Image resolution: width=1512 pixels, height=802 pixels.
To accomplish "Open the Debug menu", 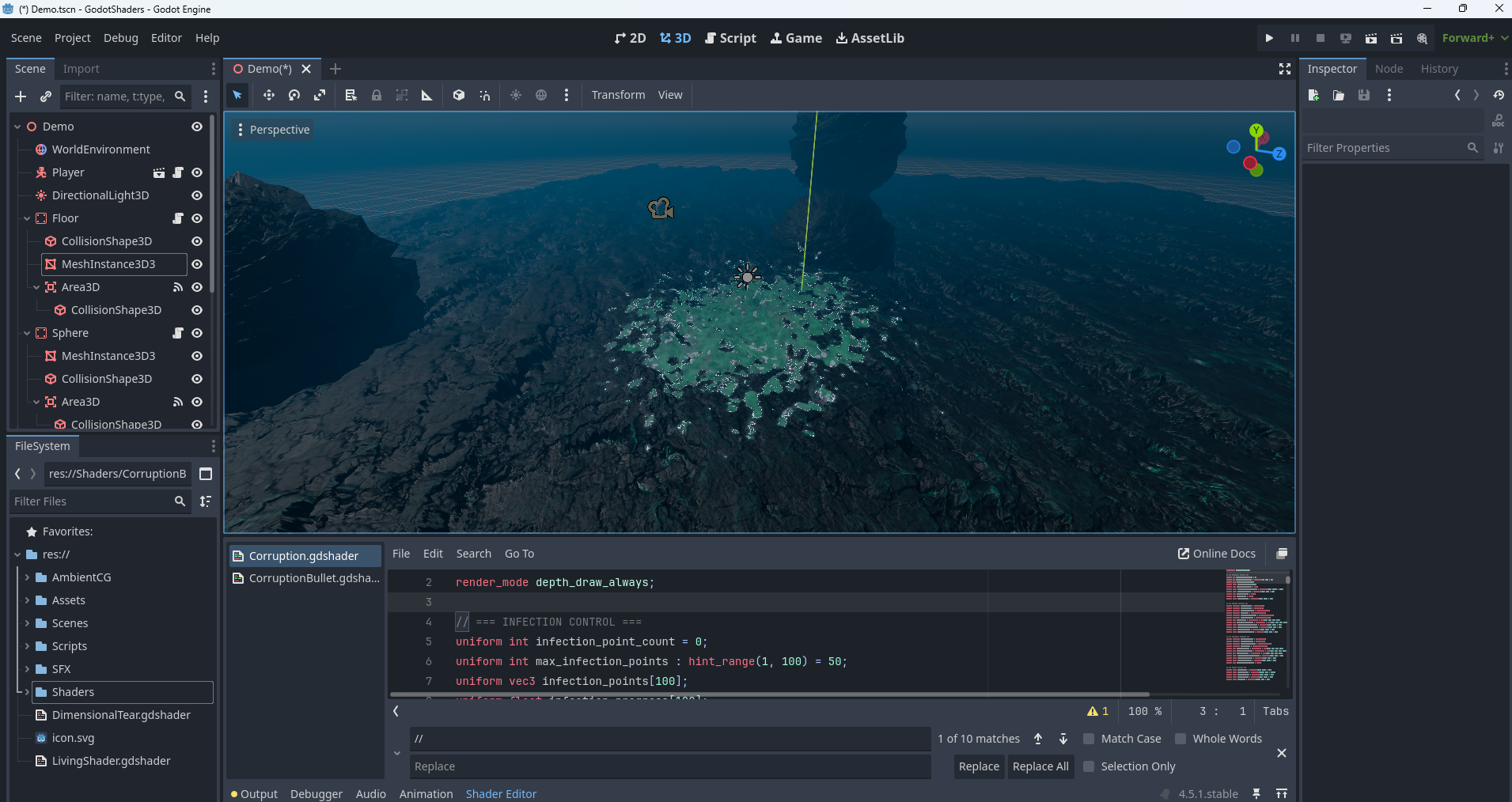I will pyautogui.click(x=120, y=38).
